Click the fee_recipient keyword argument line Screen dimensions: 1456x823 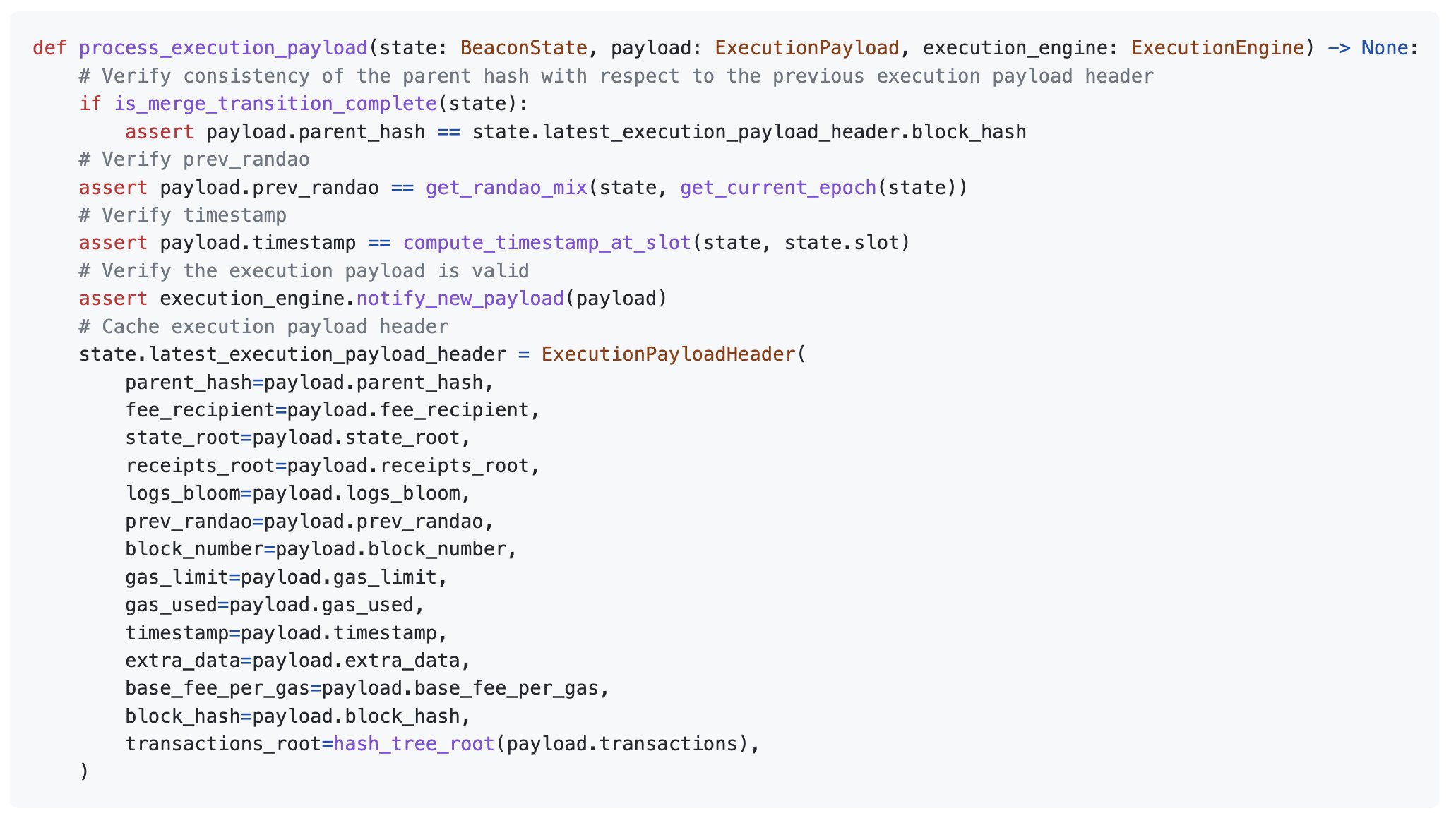pyautogui.click(x=333, y=410)
